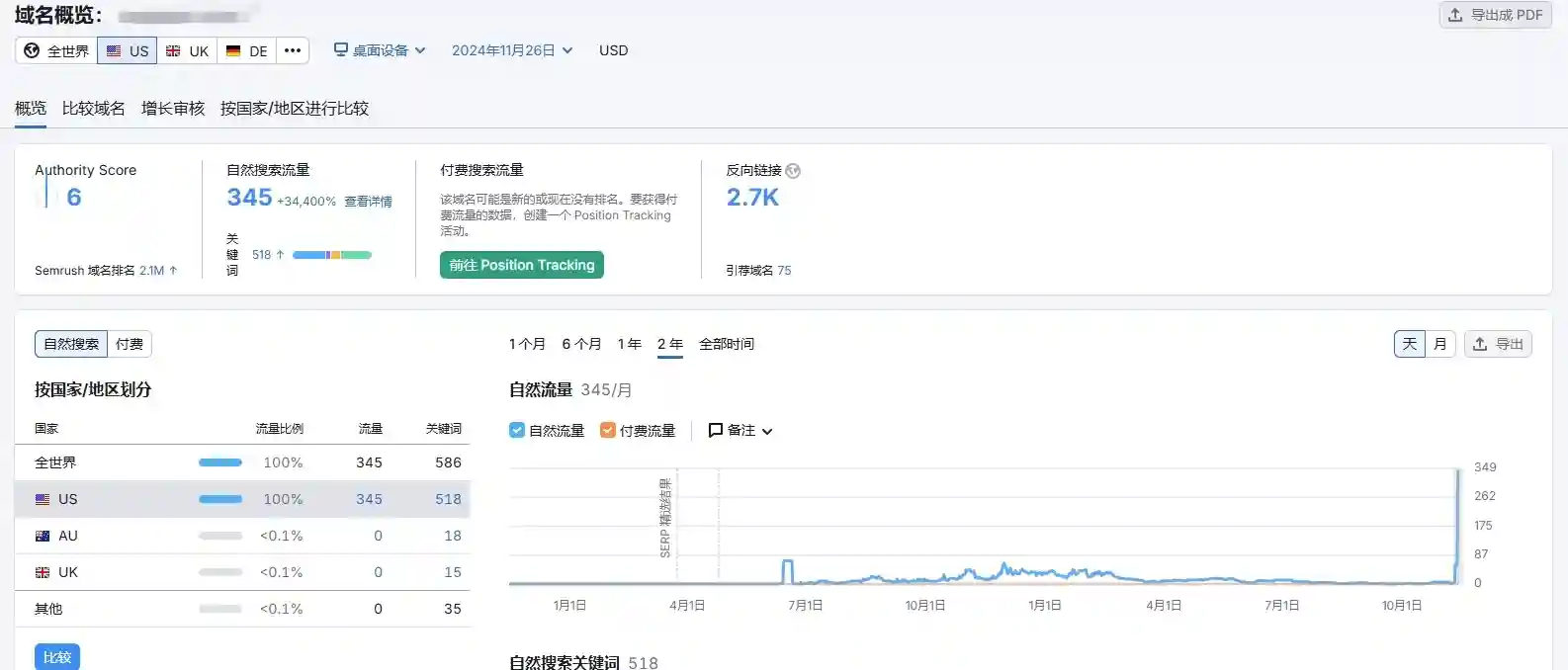
Task: Click the backlinks info badge icon
Action: [793, 171]
